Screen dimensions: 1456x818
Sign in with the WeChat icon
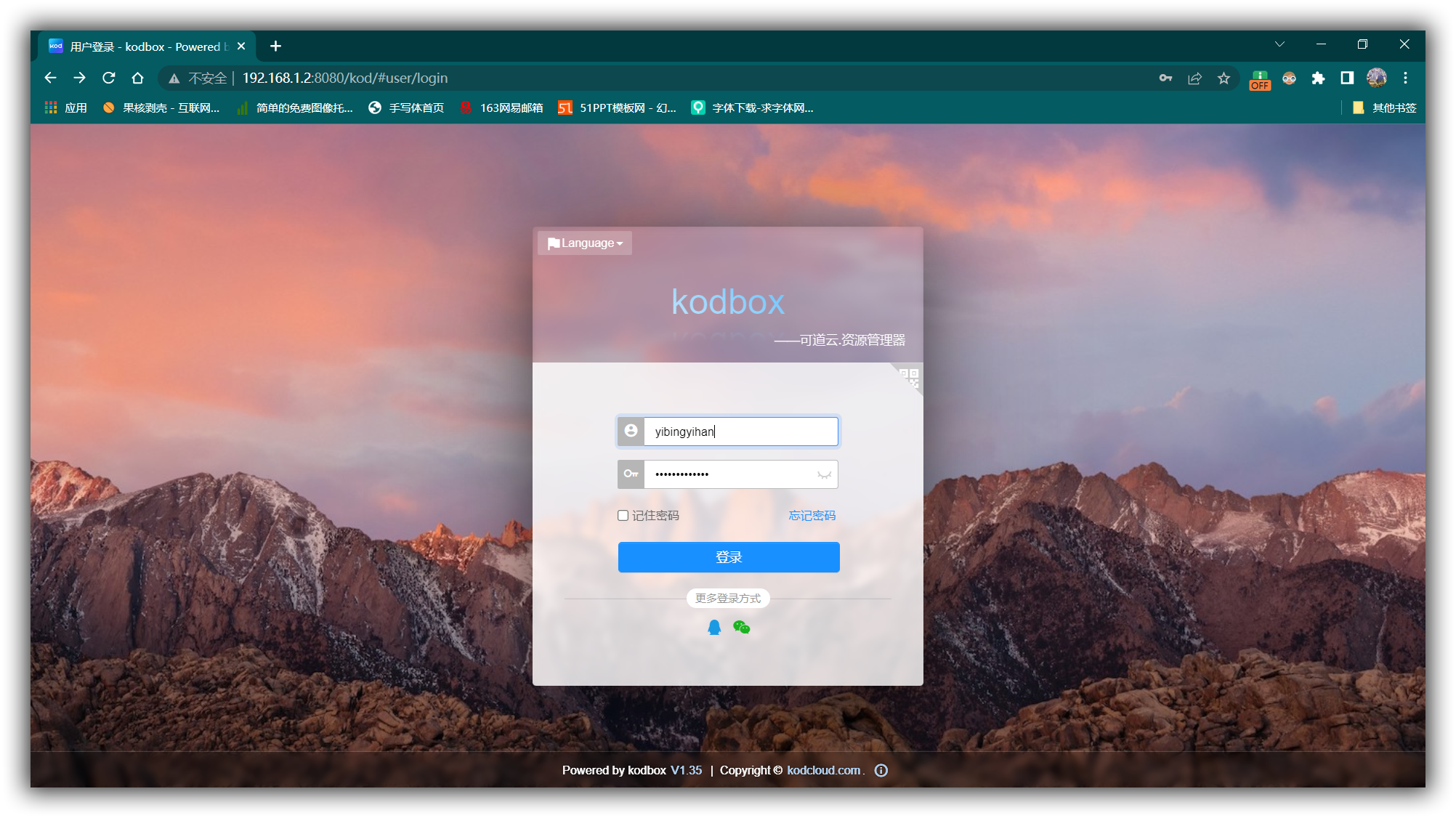[741, 628]
